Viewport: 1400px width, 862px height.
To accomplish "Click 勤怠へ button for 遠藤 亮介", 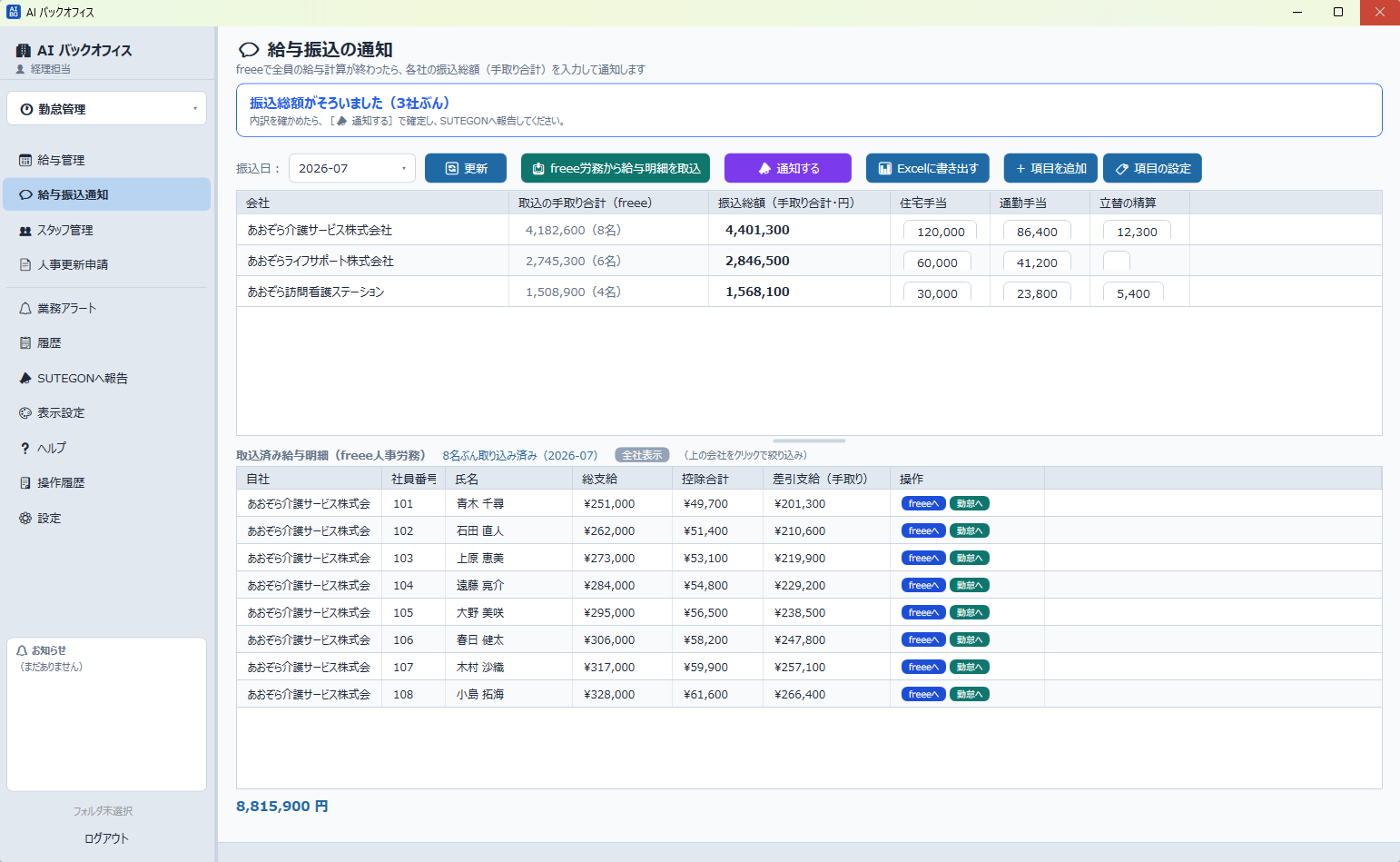I will tap(970, 585).
